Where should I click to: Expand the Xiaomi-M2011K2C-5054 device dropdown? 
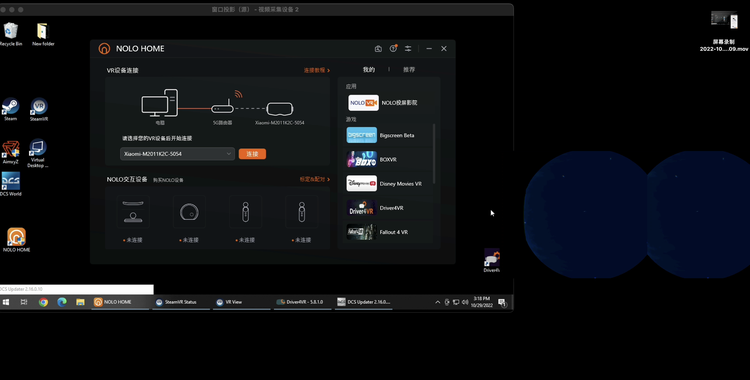point(177,154)
